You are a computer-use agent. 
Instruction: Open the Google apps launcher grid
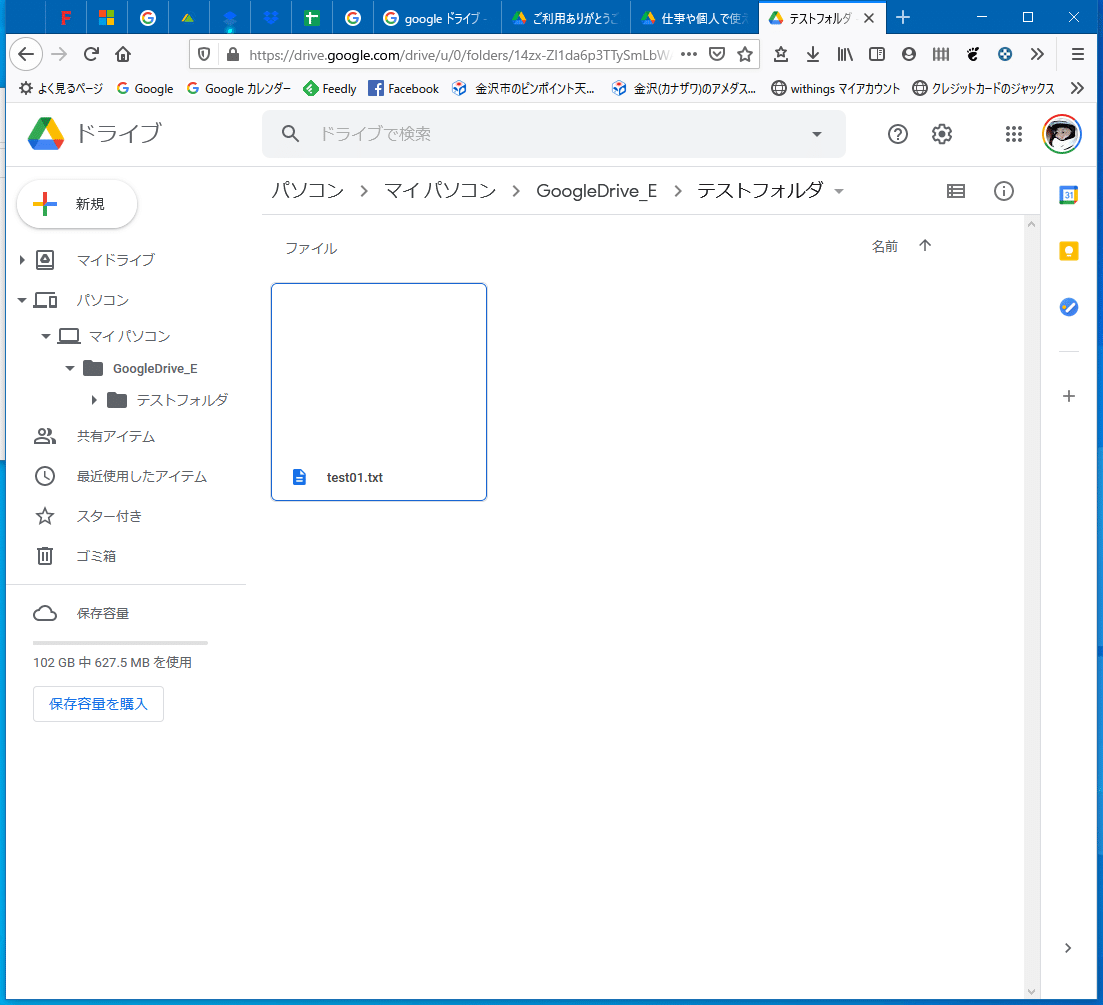[x=1013, y=133]
